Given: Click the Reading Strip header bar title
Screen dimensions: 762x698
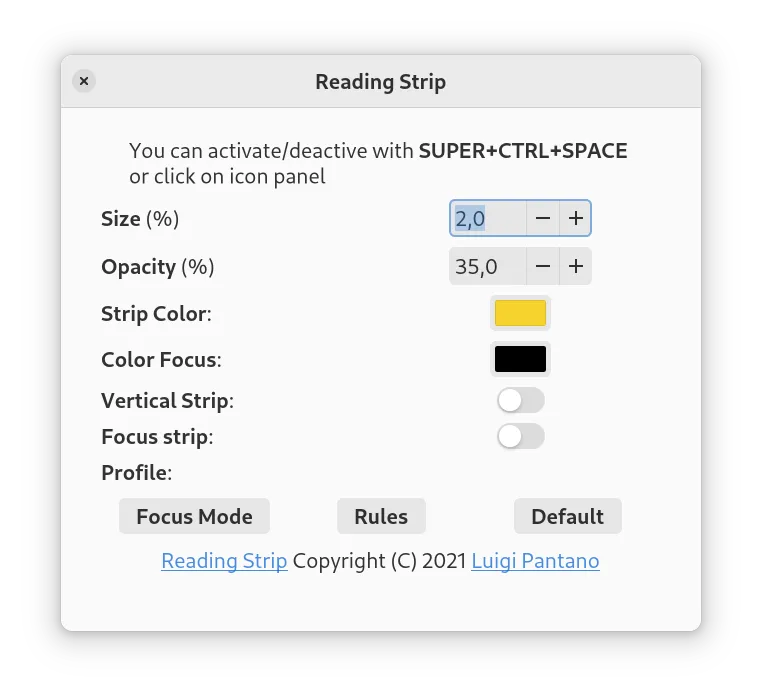Looking at the screenshot, I should pyautogui.click(x=381, y=82).
